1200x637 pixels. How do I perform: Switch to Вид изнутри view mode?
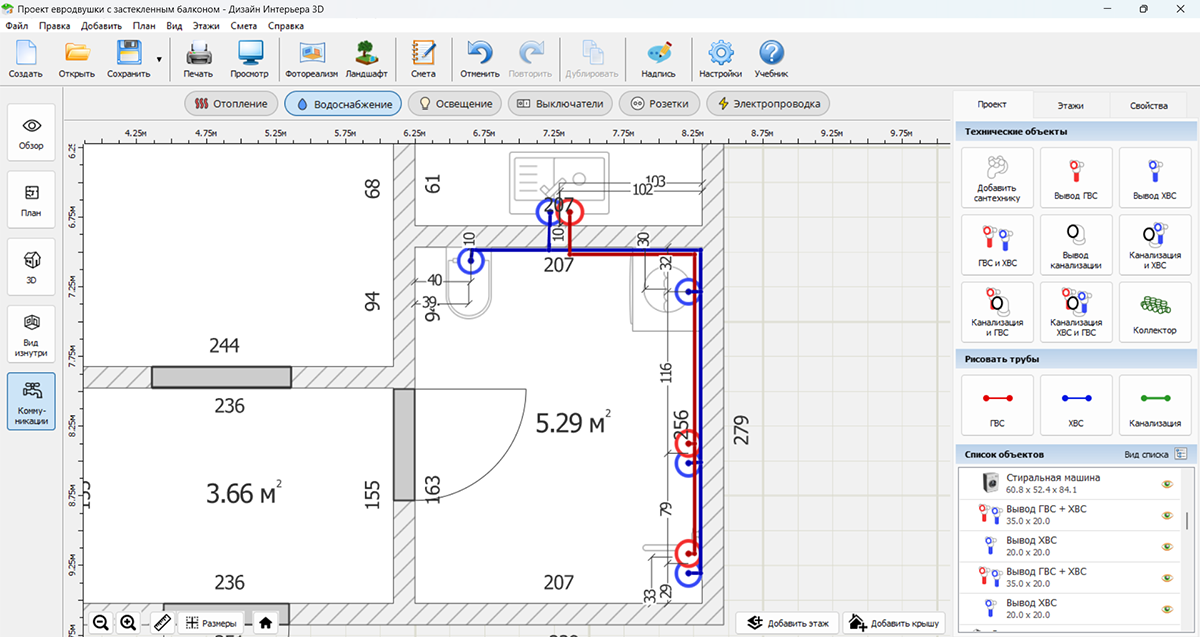31,334
